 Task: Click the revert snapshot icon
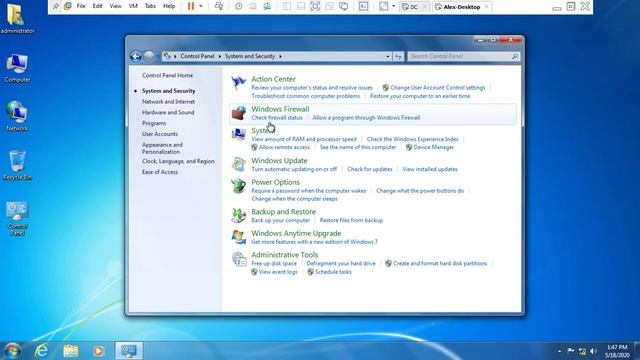tap(253, 6)
